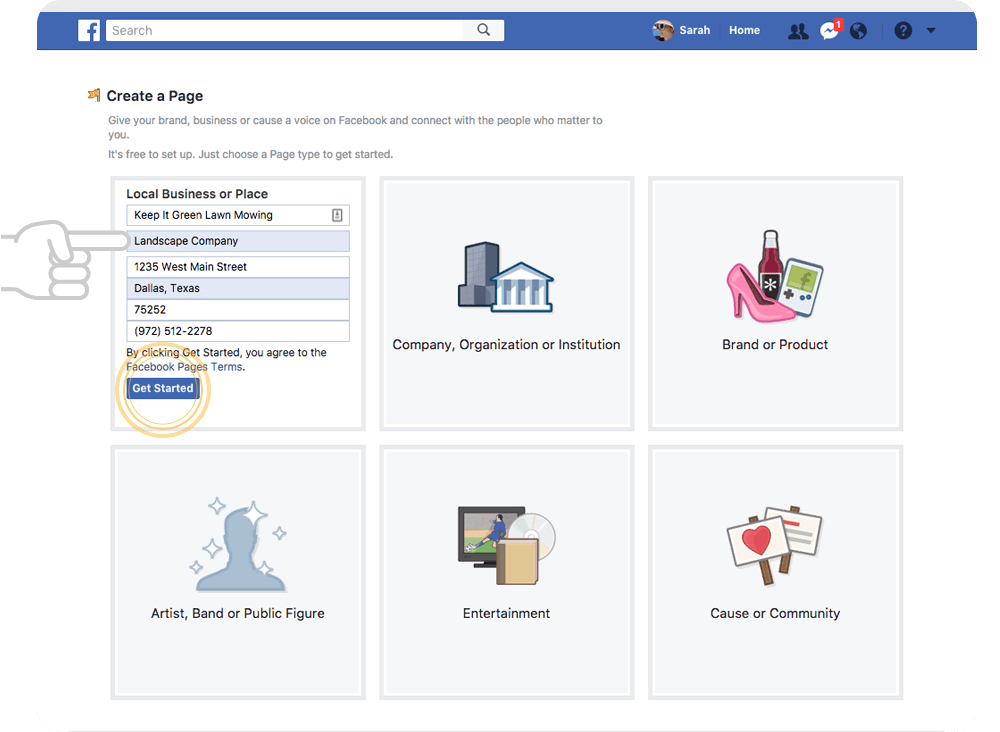Open the Notifications globe icon

pyautogui.click(x=858, y=31)
